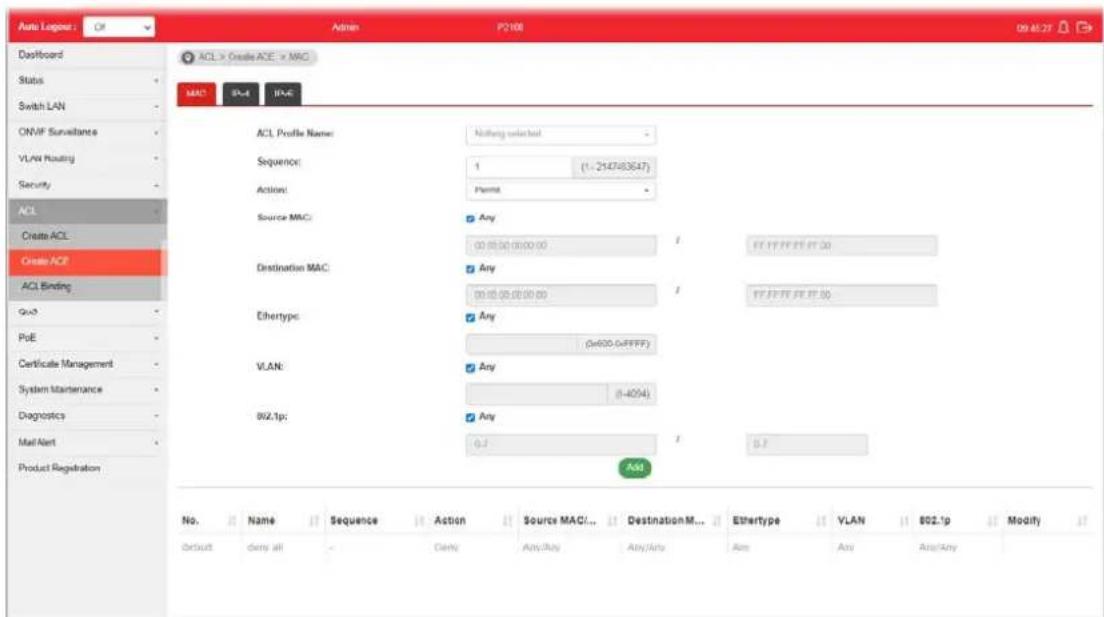Open ACL Binding page
The image size is (1104, 617).
tap(87, 287)
